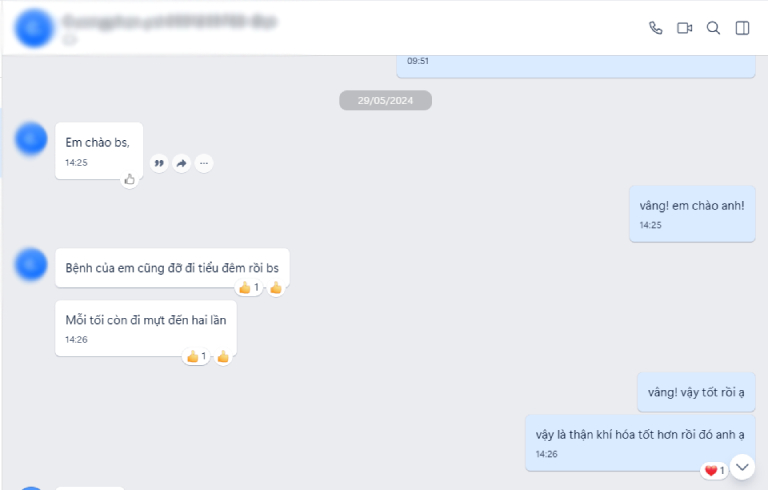Open the contact avatar in the header
Image resolution: width=768 pixels, height=490 pixels.
tap(34, 28)
